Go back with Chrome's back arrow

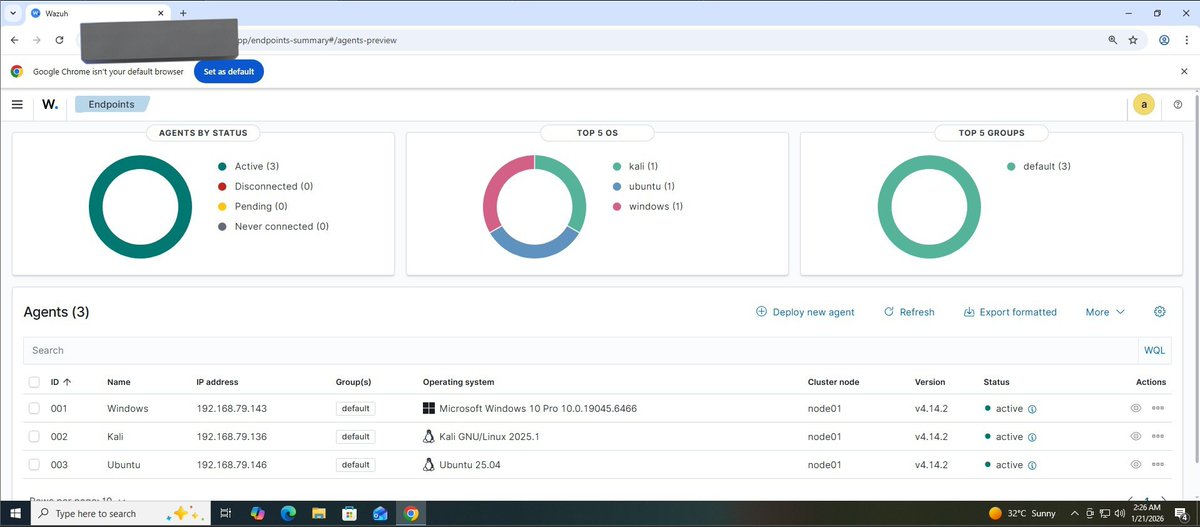[x=15, y=40]
